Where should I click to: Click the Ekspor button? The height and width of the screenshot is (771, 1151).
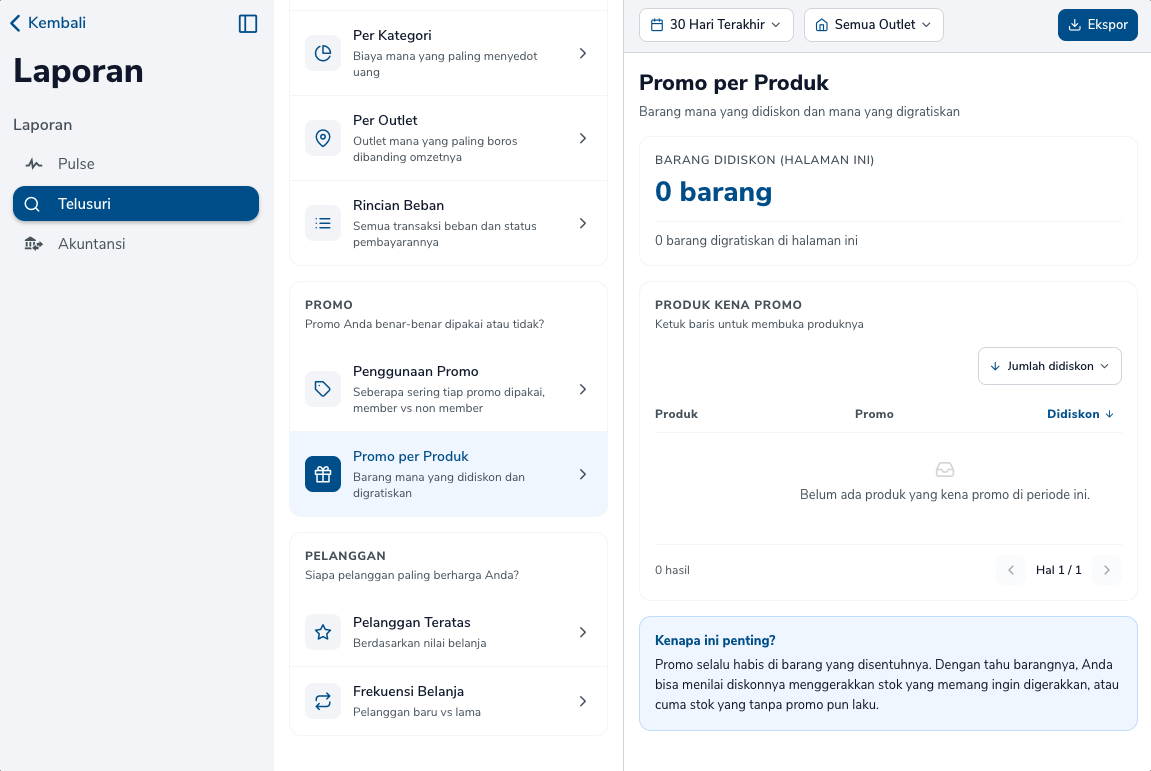pos(1097,25)
